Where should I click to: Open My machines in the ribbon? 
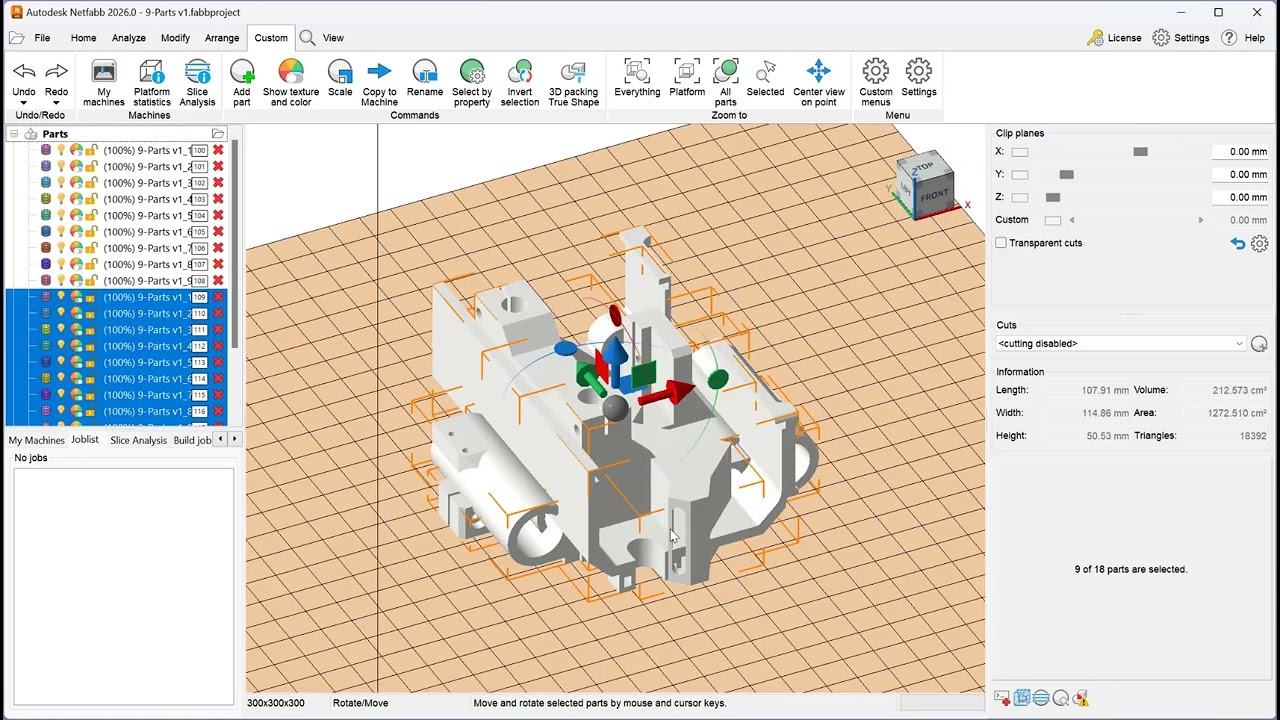click(104, 82)
